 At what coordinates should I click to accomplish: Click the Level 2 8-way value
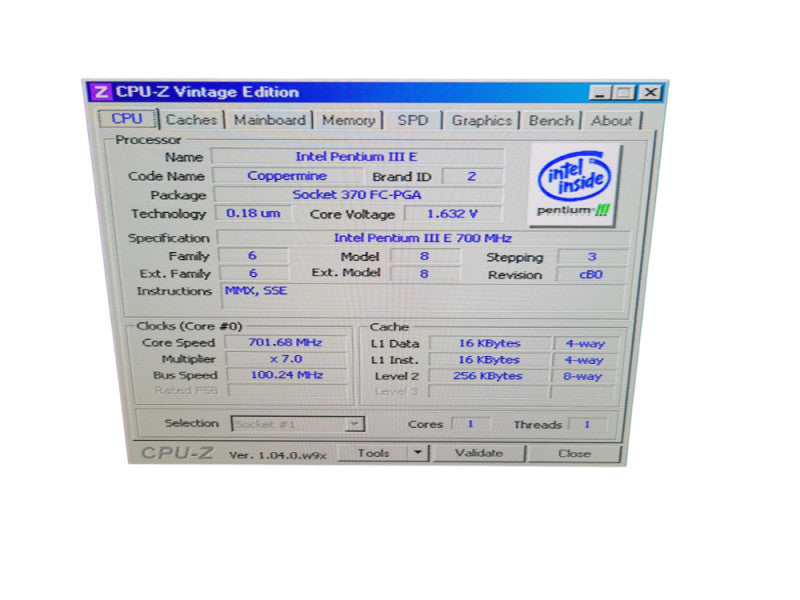tap(584, 377)
